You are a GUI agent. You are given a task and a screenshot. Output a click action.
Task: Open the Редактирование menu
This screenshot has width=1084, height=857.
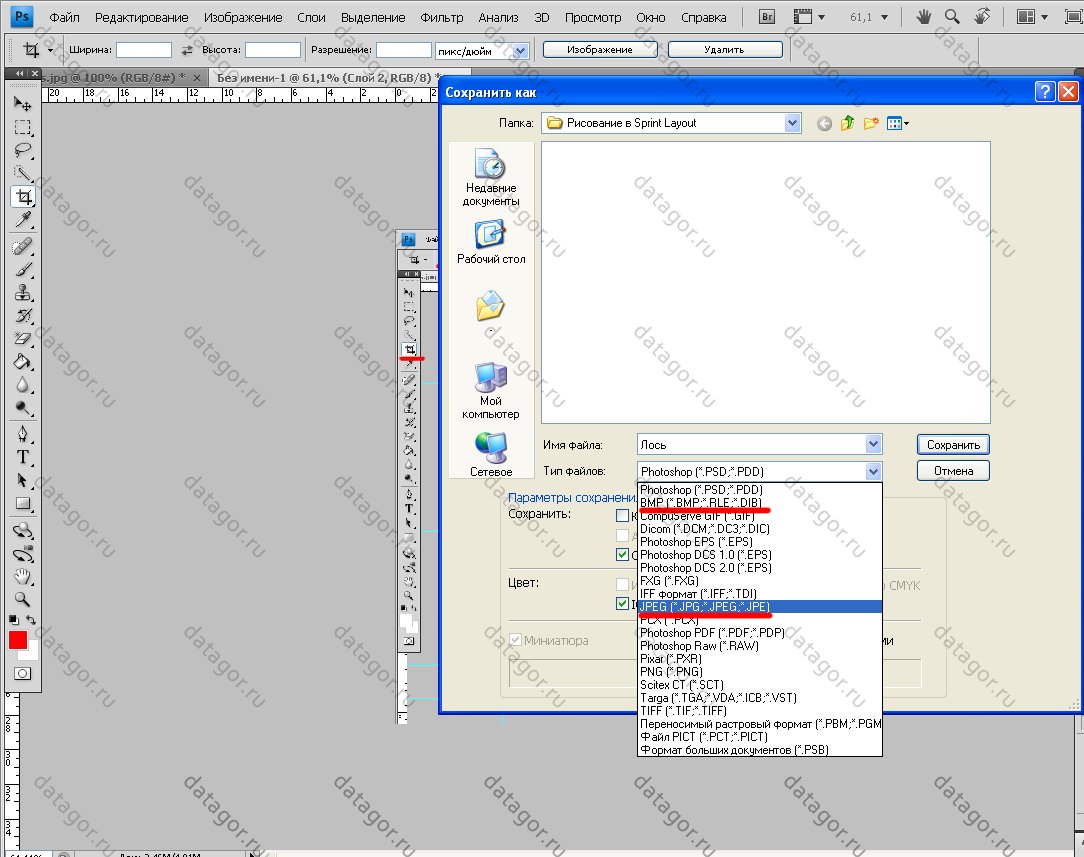pos(142,17)
